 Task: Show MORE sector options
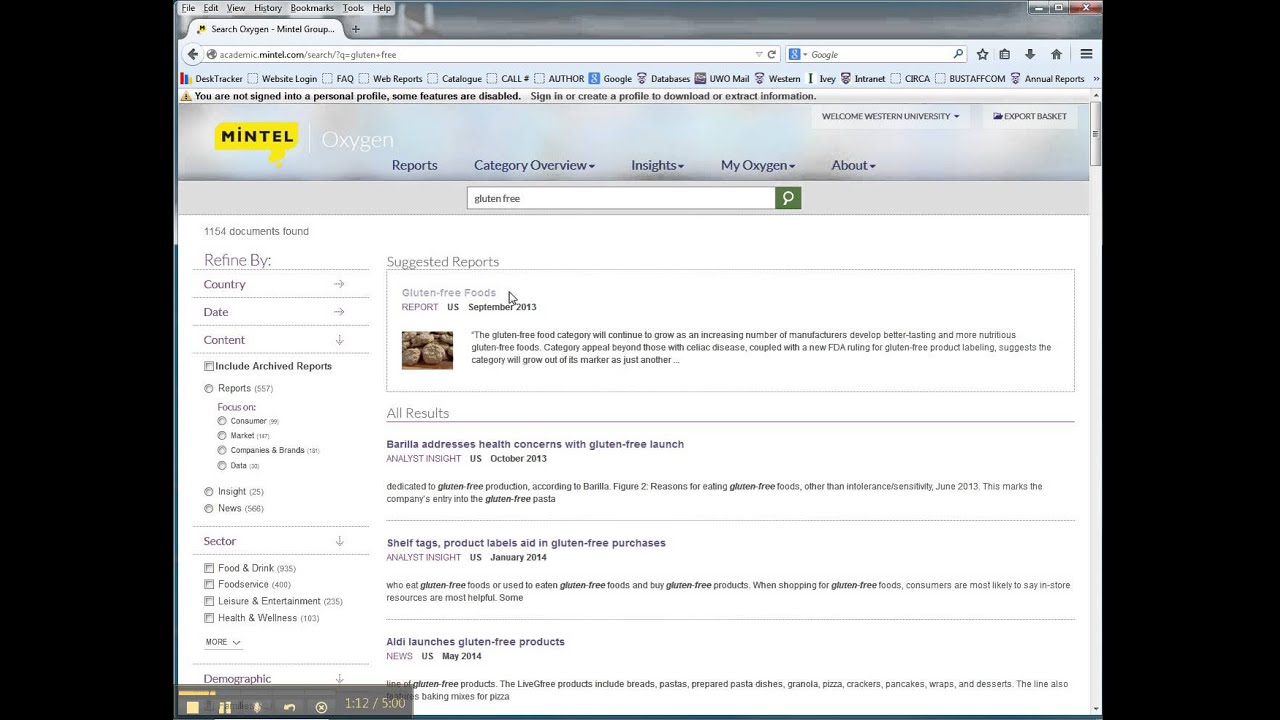click(x=223, y=642)
